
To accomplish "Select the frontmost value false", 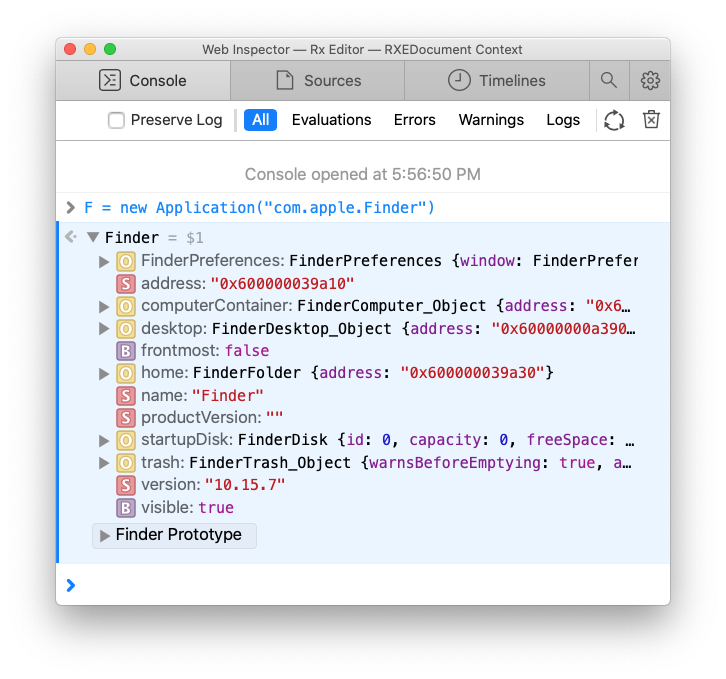I will [247, 351].
